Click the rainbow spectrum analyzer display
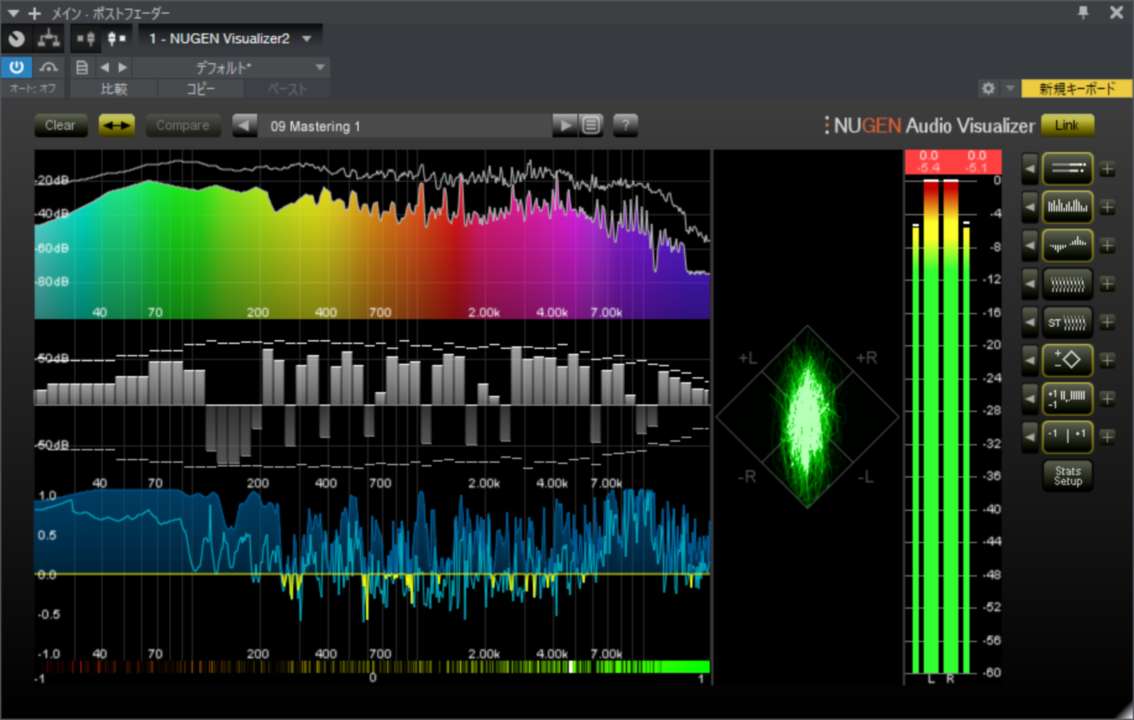The image size is (1134, 720). pyautogui.click(x=372, y=235)
